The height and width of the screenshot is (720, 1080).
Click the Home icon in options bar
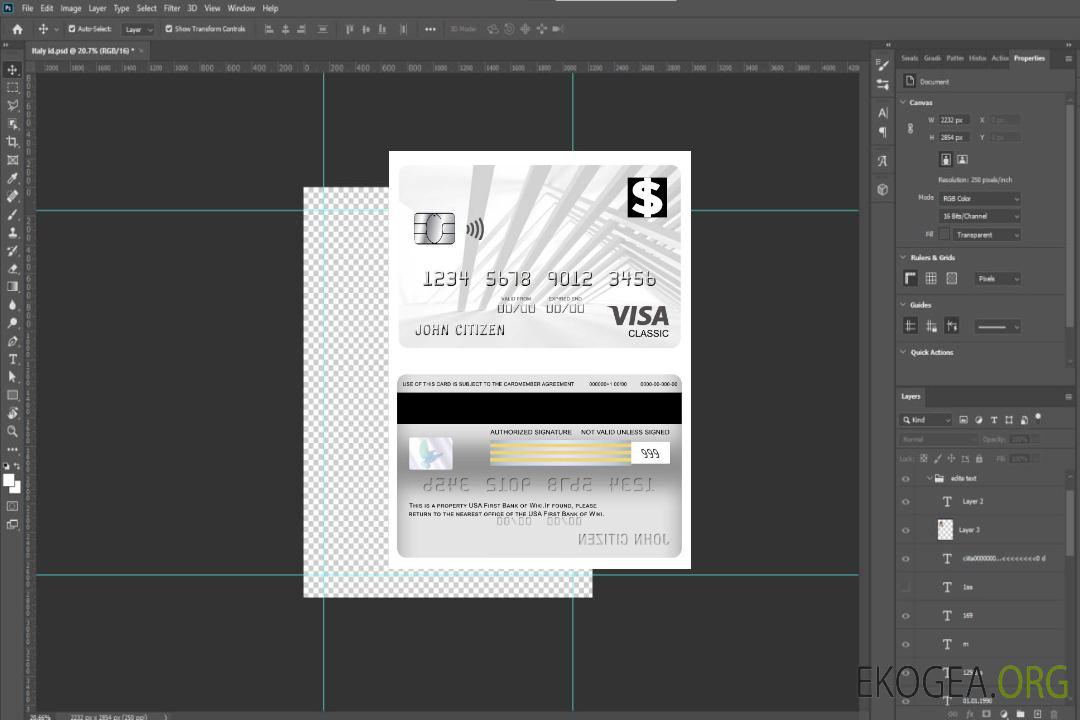(17, 29)
